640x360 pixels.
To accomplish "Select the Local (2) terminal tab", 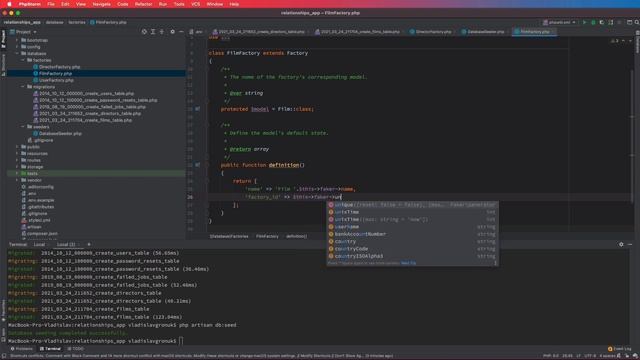I will point(66,244).
